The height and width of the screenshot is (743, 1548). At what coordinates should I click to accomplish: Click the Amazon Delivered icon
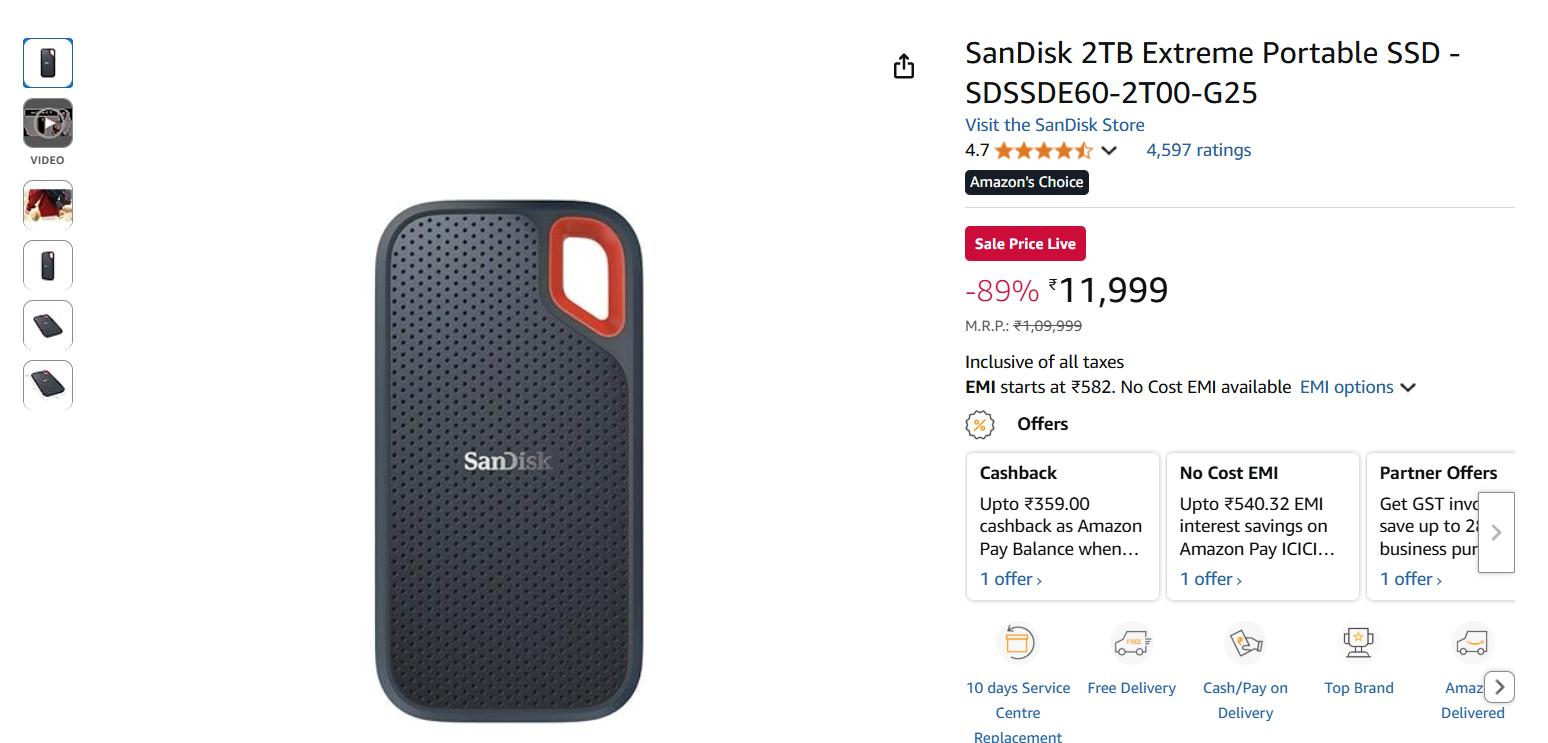click(x=1471, y=642)
